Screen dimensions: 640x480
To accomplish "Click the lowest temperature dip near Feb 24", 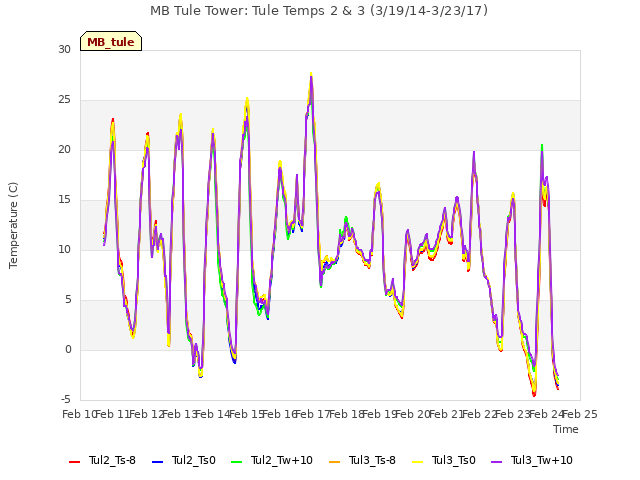I will point(534,394).
